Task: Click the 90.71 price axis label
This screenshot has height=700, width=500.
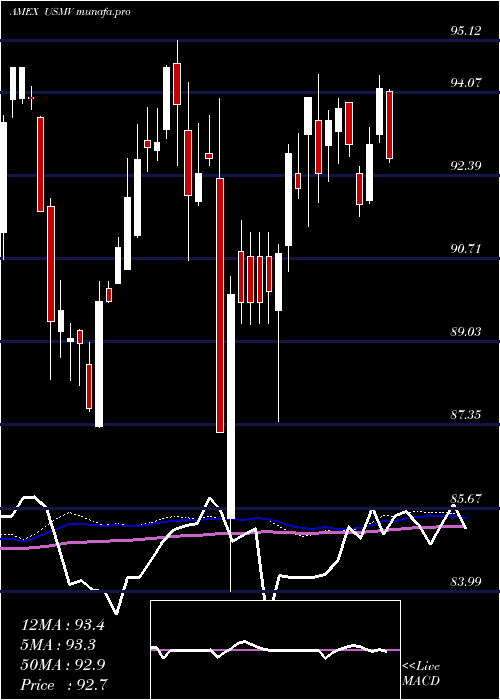Action: point(466,248)
